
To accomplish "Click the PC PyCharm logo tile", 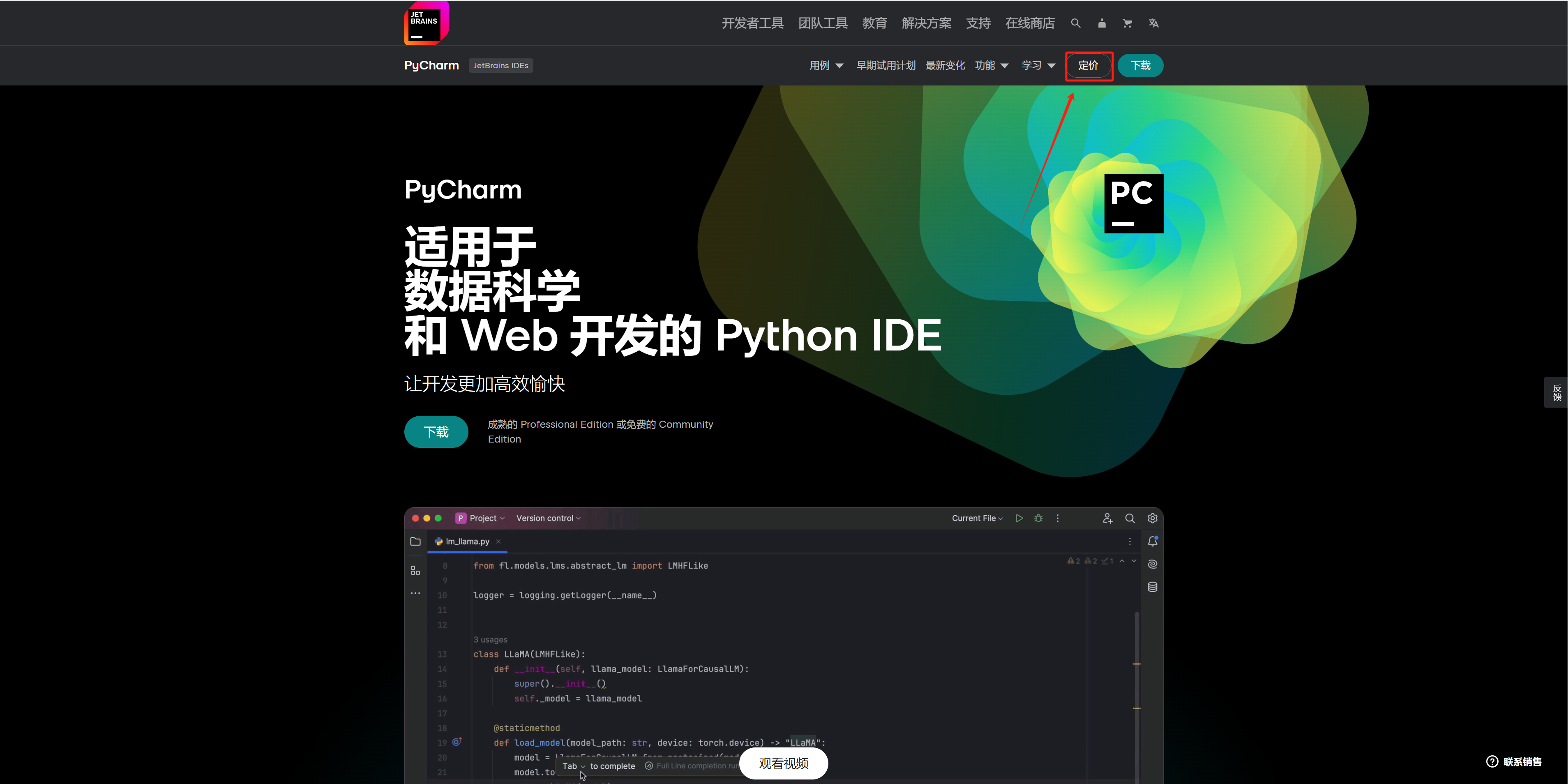I will click(1133, 203).
